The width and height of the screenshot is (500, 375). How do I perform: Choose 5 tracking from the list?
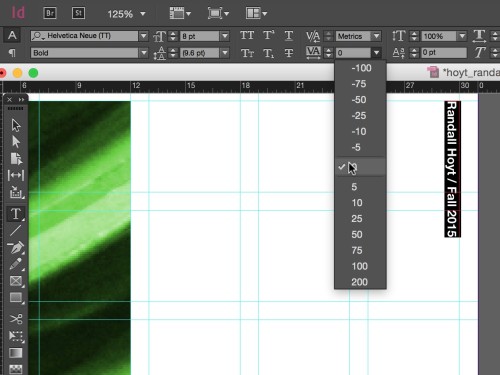click(x=360, y=187)
